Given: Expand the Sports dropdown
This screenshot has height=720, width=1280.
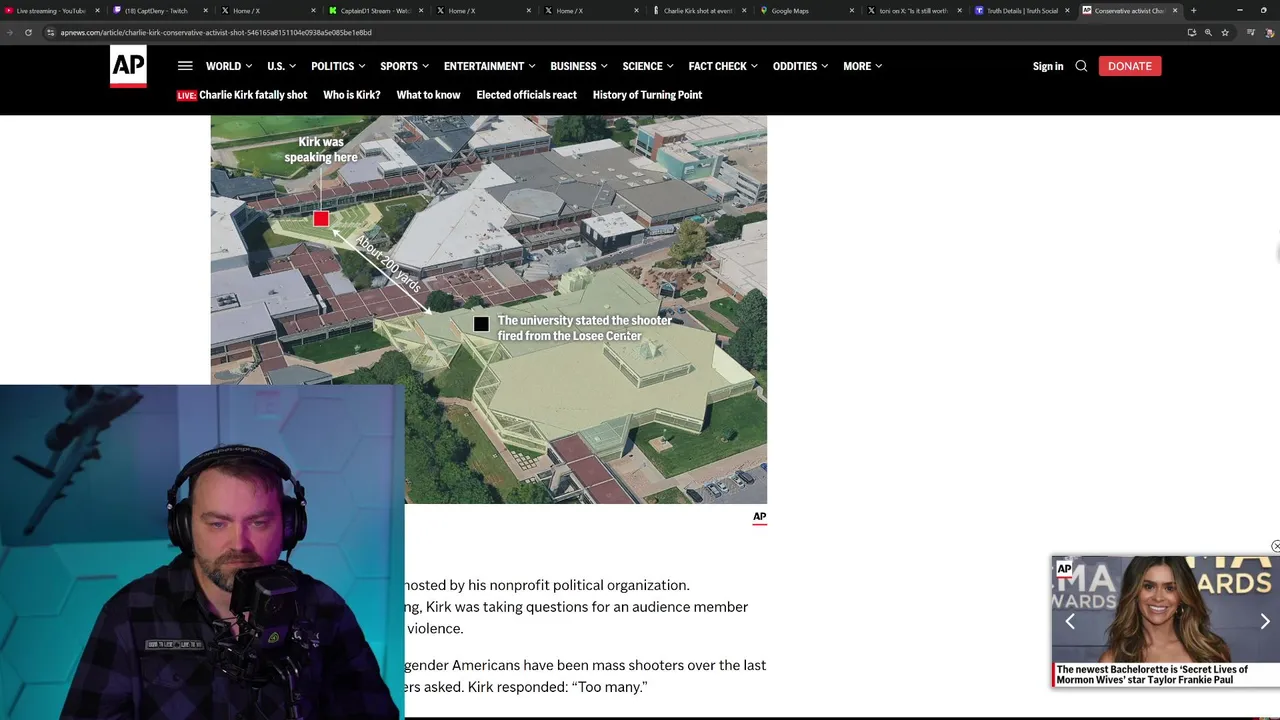Looking at the screenshot, I should tap(404, 66).
